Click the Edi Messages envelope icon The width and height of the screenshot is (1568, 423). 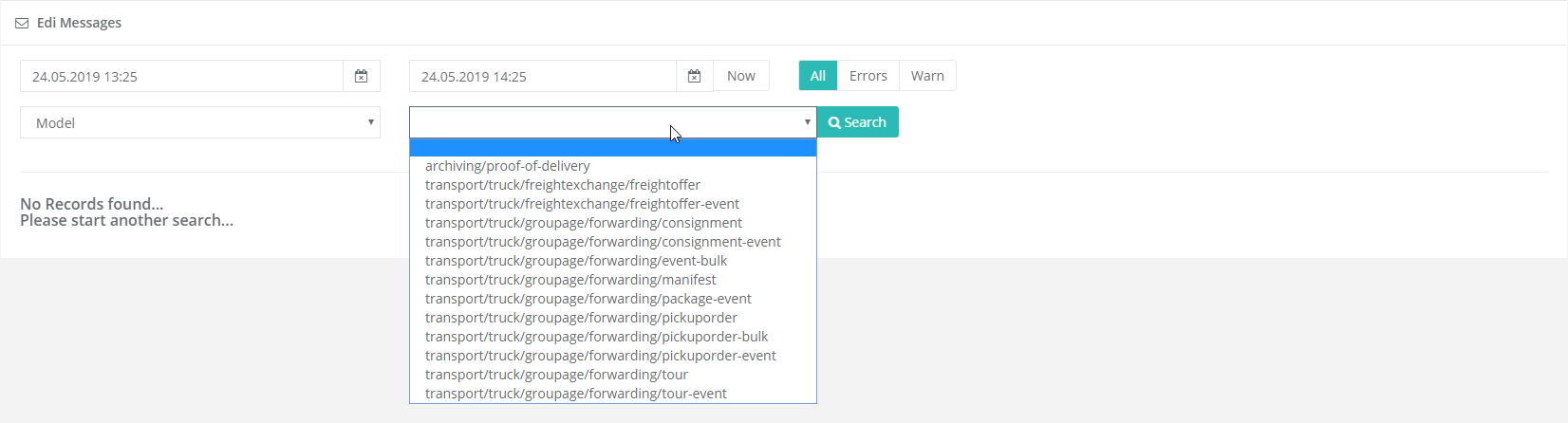[x=22, y=23]
